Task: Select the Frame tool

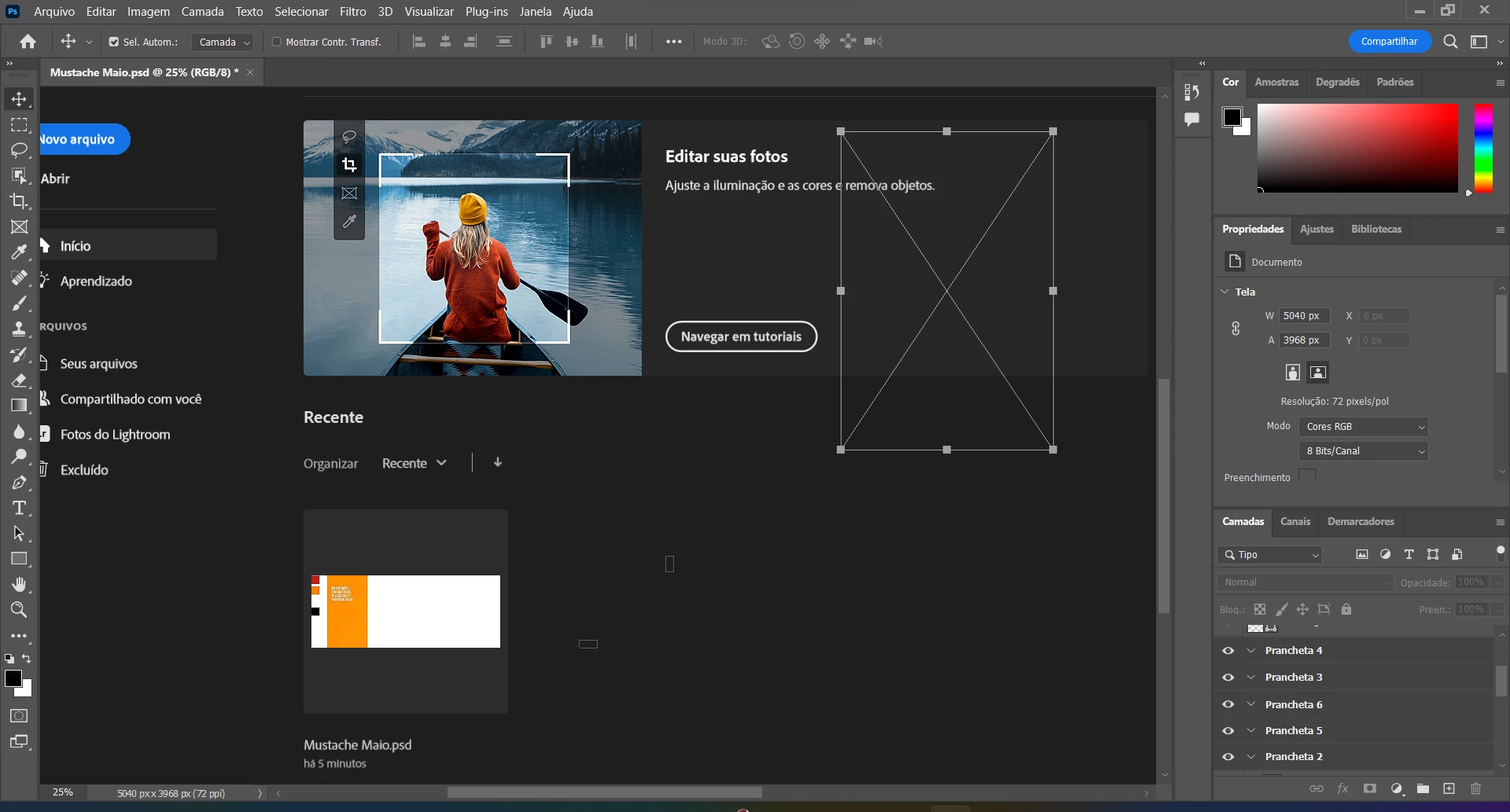Action: (19, 227)
